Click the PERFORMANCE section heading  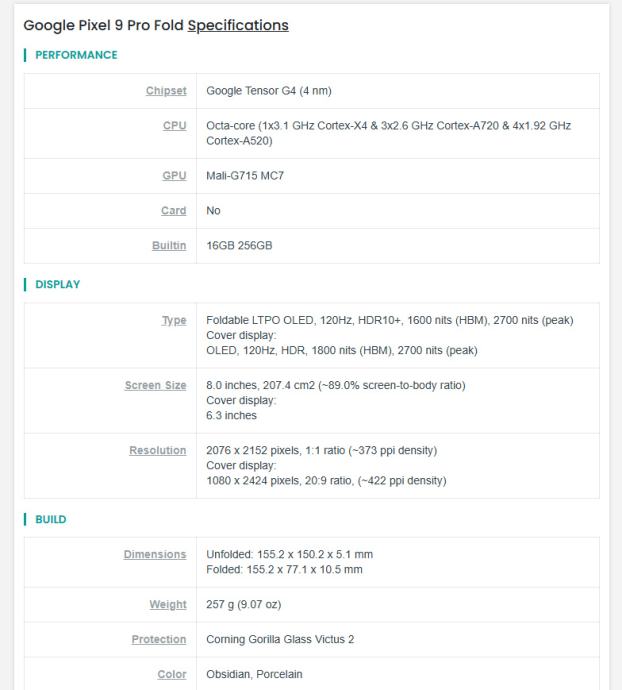tap(76, 55)
